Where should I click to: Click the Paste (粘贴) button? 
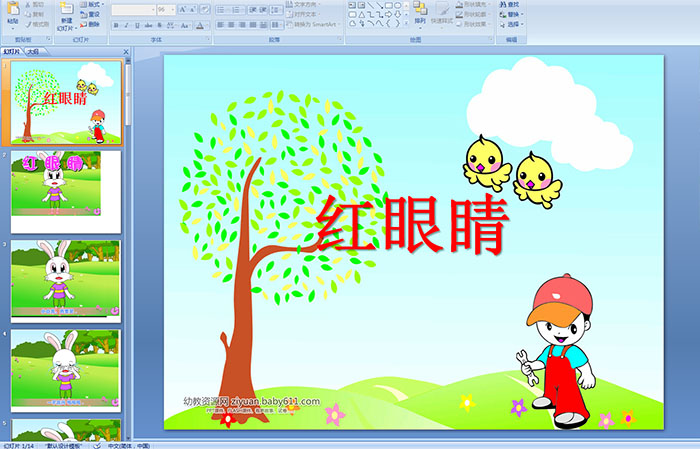[x=13, y=14]
